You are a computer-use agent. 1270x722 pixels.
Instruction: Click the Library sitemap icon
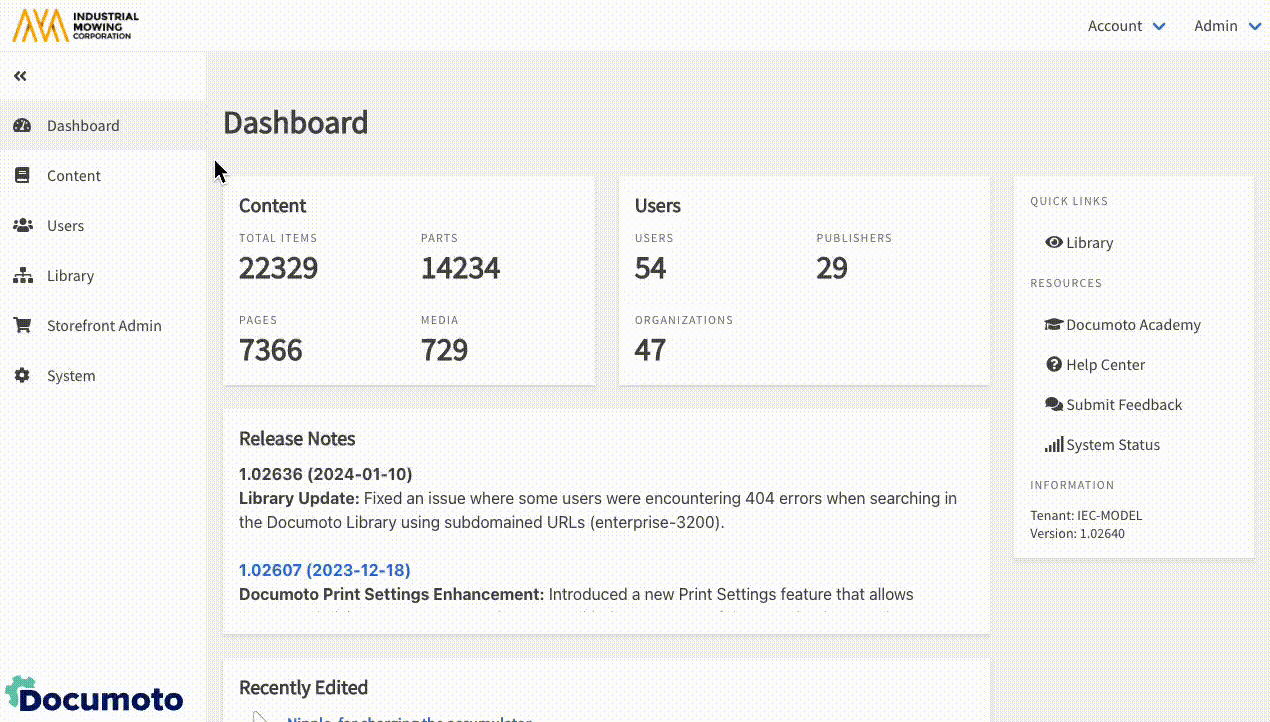(x=22, y=276)
